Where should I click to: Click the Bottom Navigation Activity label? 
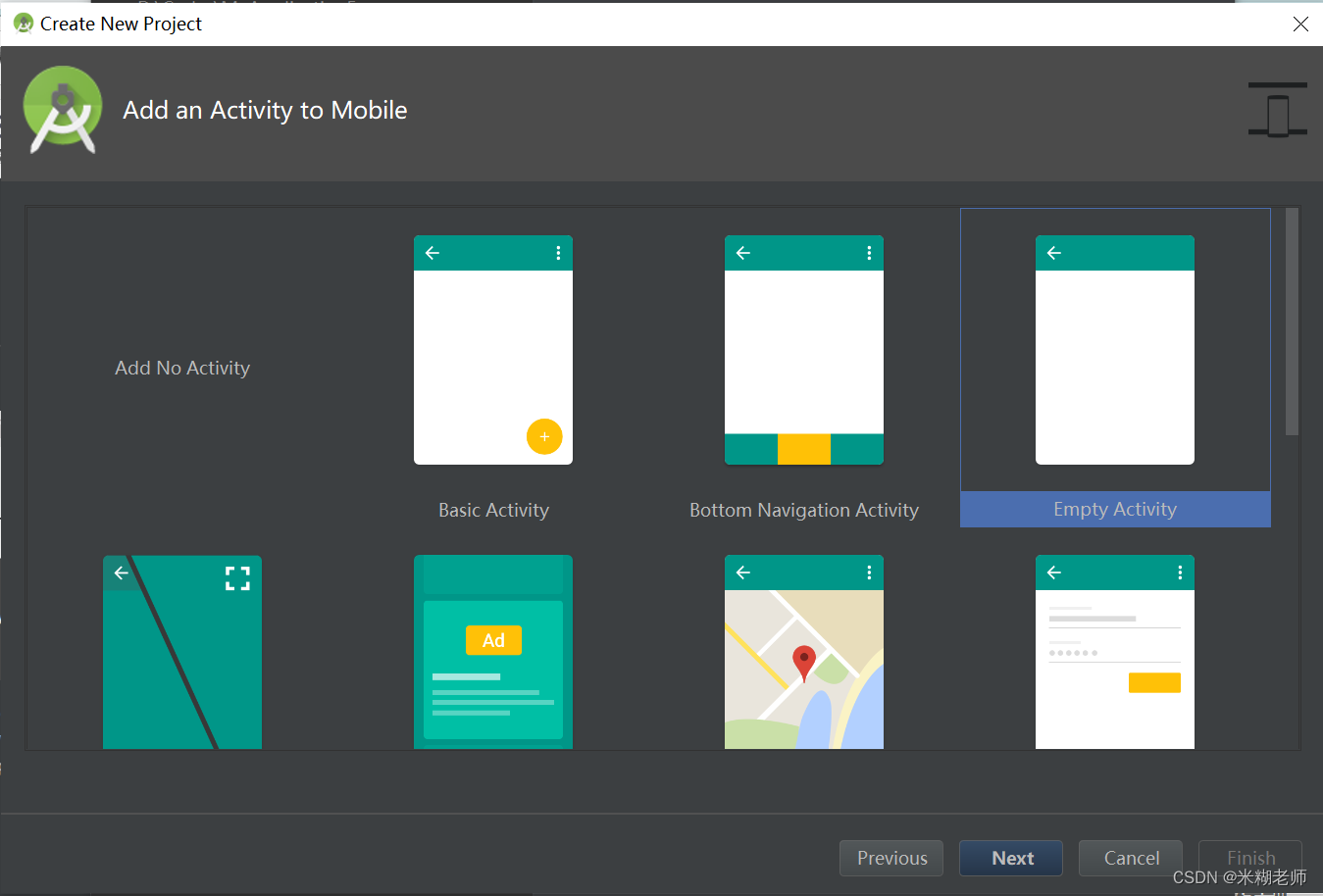[804, 510]
